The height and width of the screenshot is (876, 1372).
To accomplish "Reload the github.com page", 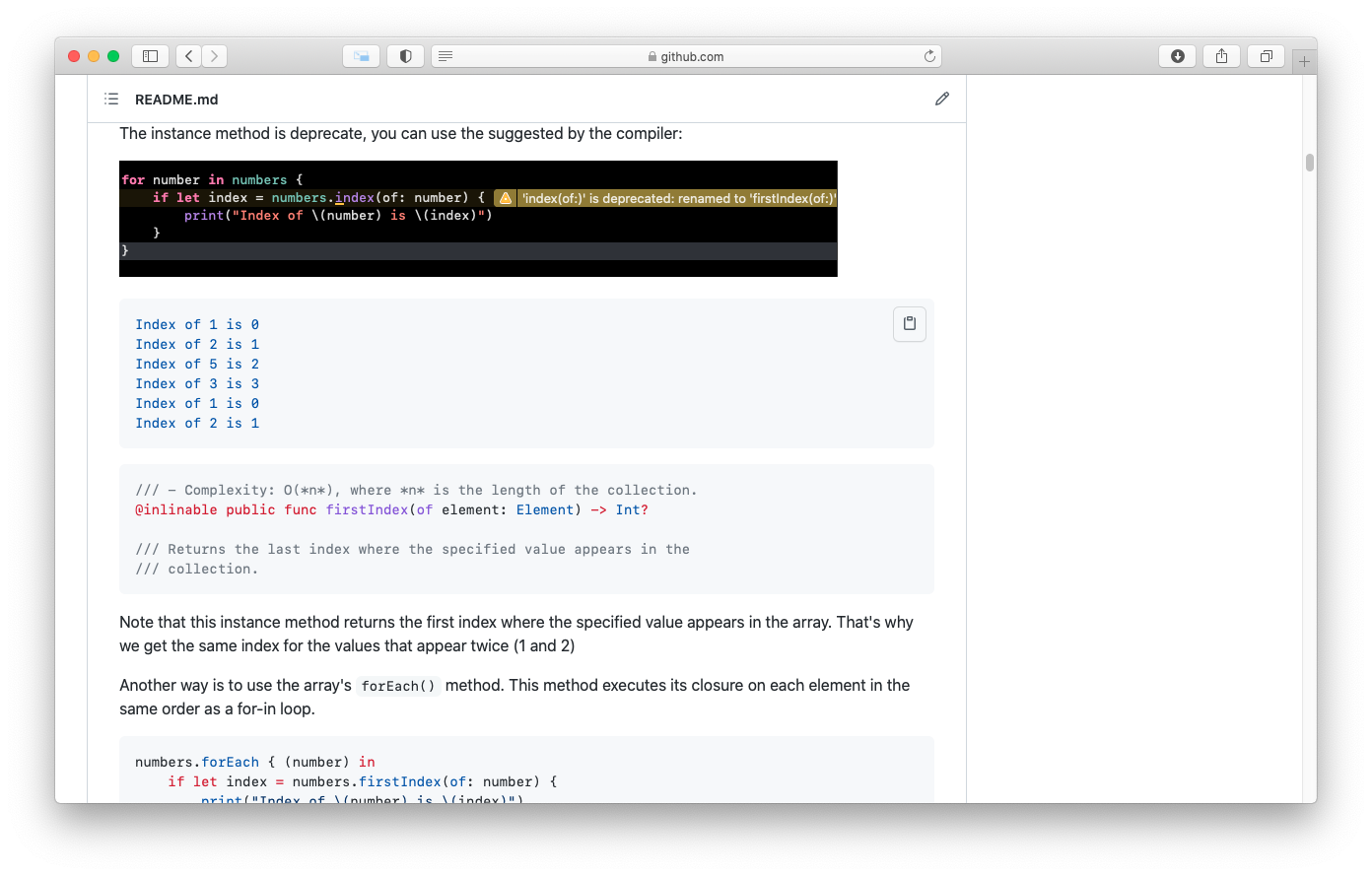I will pos(929,56).
